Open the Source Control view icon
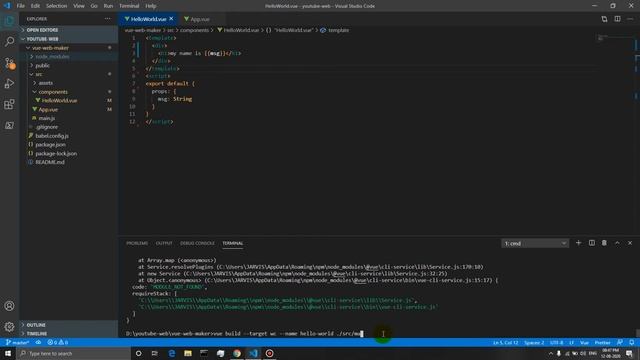This screenshot has width=640, height=360. click(9, 63)
